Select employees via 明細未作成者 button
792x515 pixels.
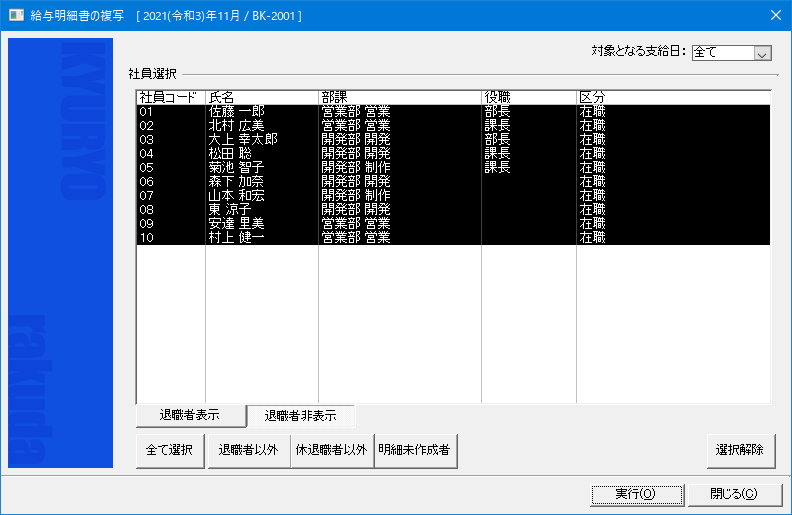[x=415, y=450]
